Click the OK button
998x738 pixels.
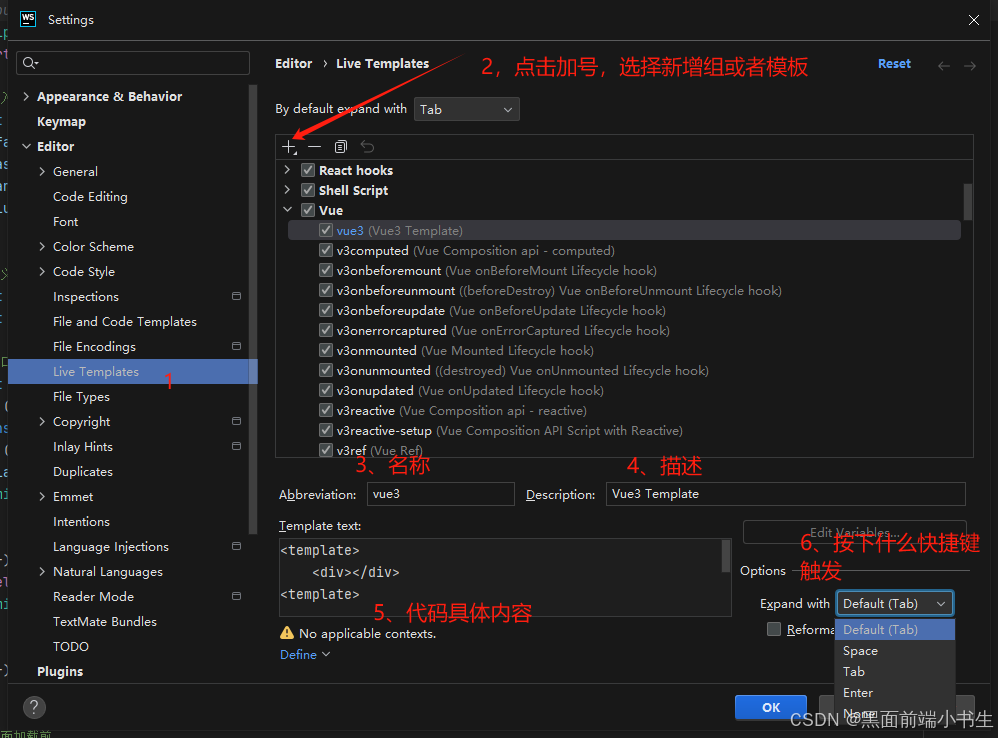coord(771,707)
